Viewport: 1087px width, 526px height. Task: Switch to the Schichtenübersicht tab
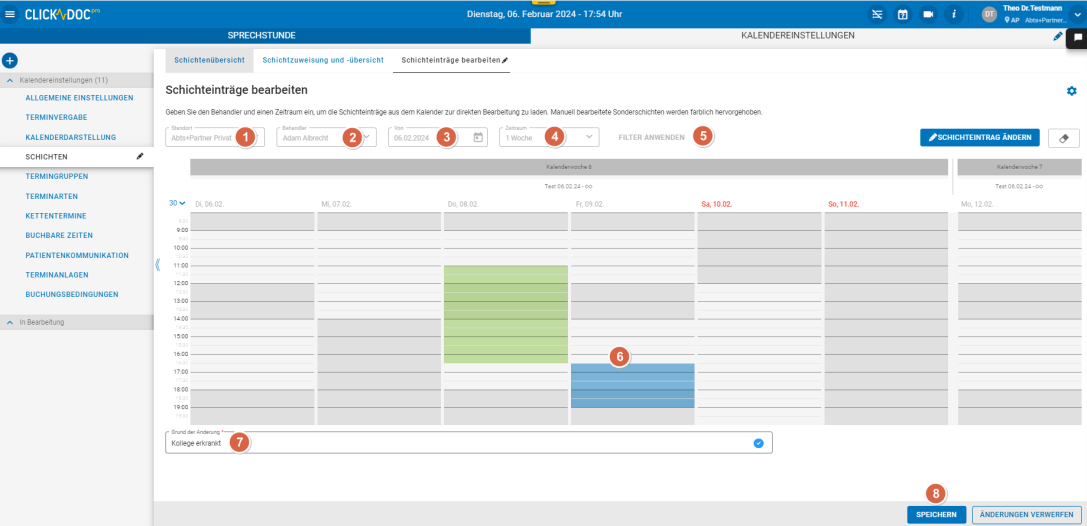click(x=209, y=60)
